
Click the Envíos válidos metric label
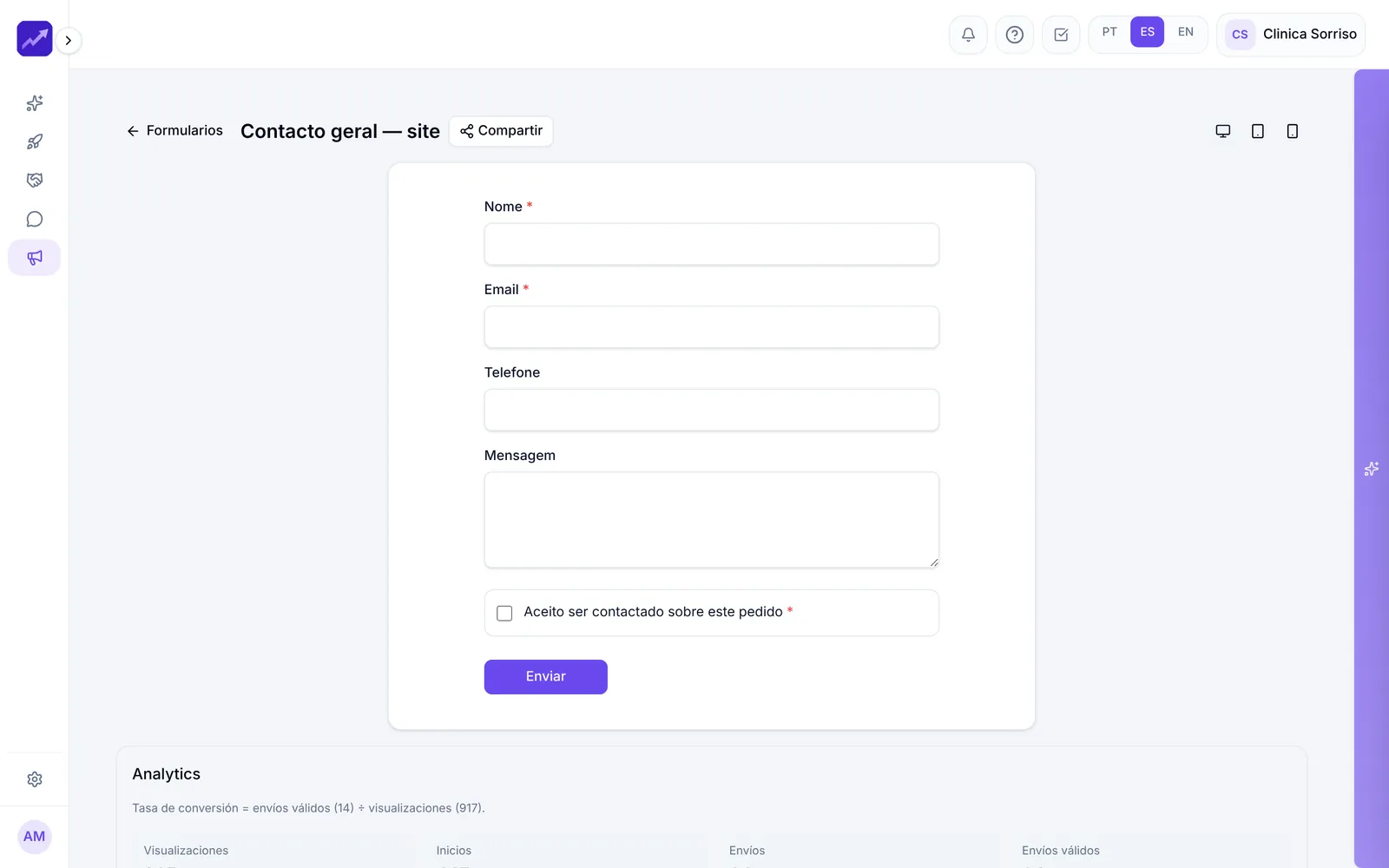click(x=1061, y=851)
